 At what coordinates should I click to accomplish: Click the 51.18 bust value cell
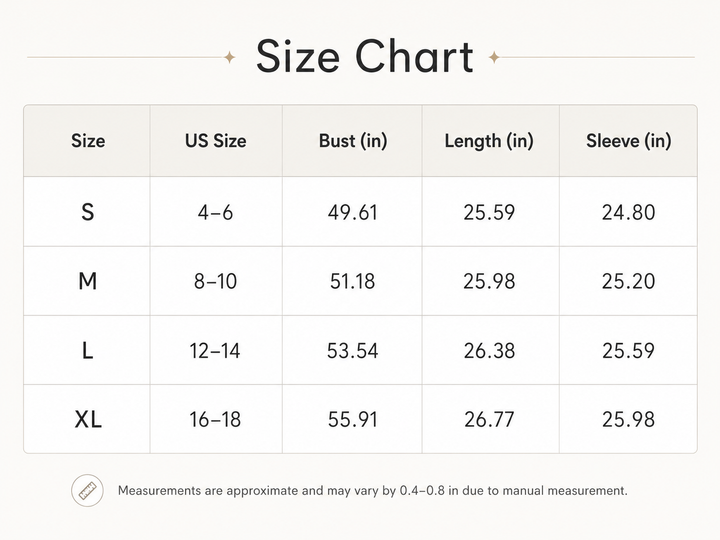353,281
